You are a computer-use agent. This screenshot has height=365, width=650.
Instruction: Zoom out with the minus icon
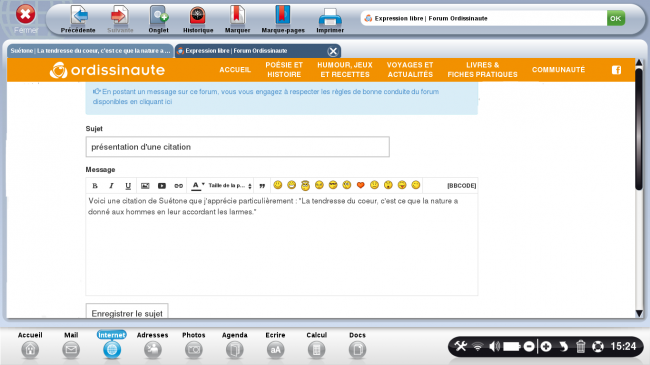529,346
